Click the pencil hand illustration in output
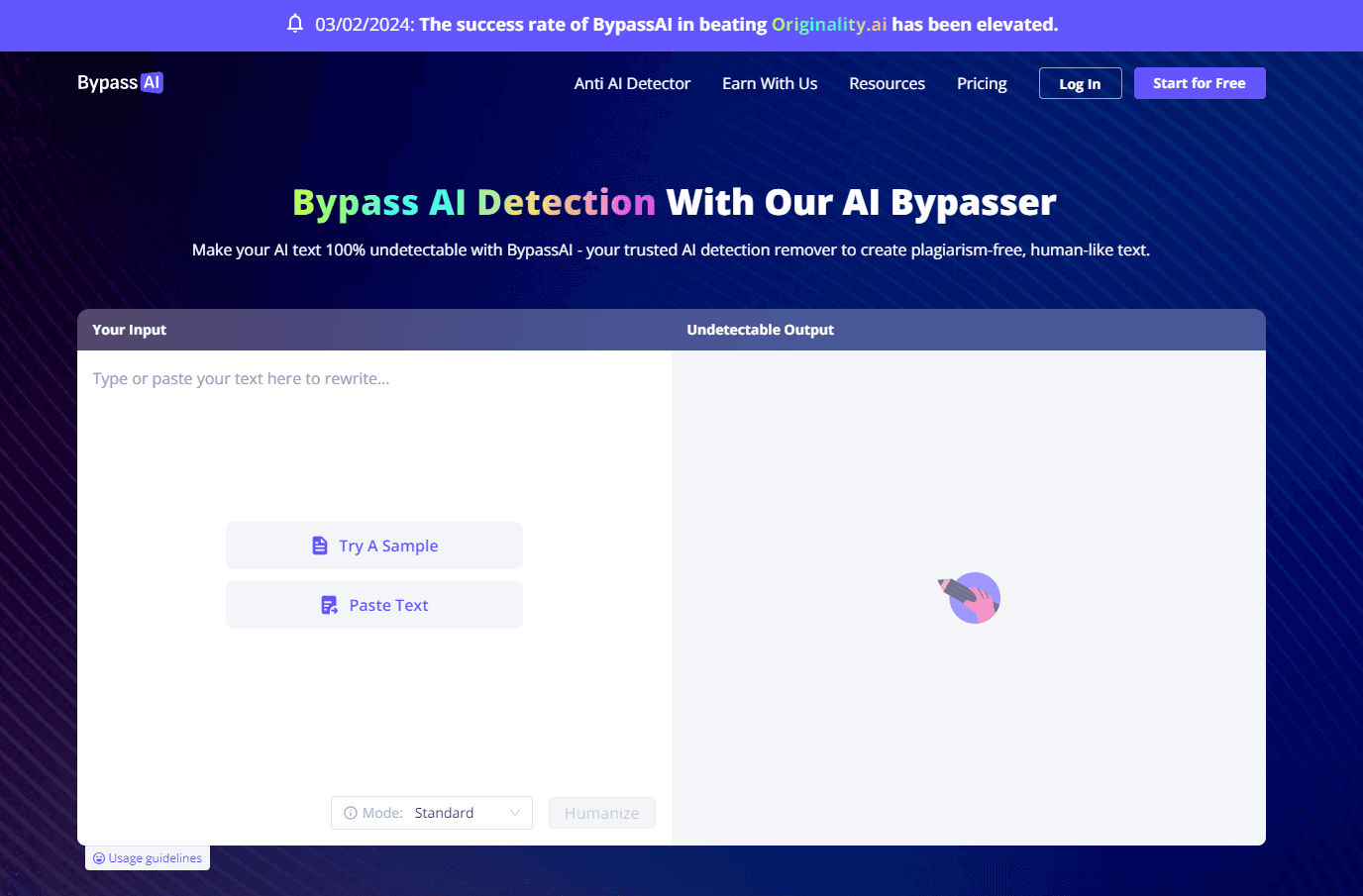 971,598
